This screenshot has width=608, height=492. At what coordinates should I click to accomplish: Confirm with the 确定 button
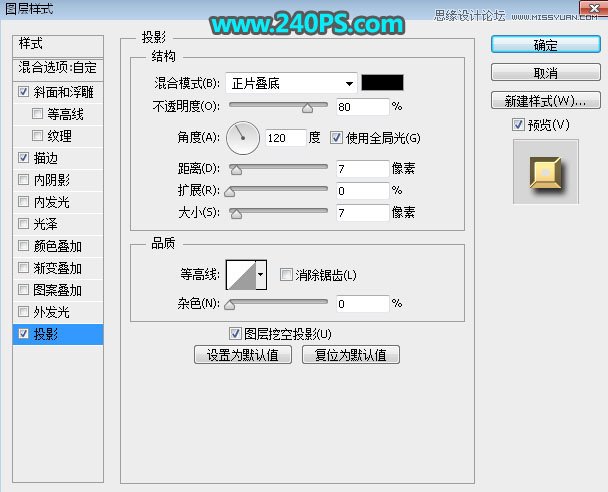(x=546, y=45)
